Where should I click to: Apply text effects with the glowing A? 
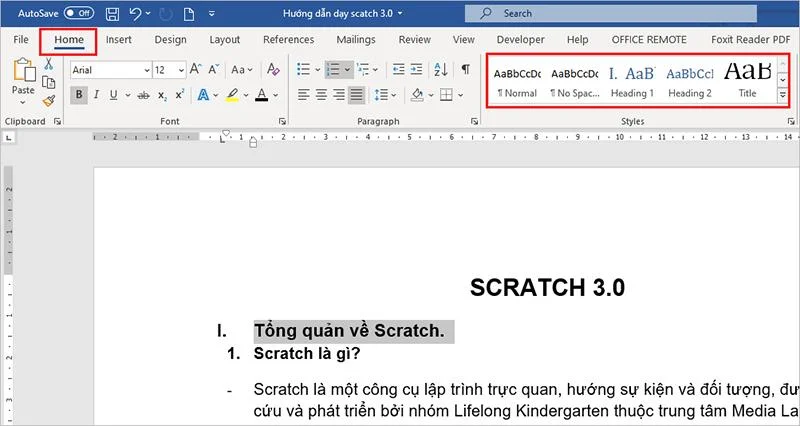[x=203, y=95]
